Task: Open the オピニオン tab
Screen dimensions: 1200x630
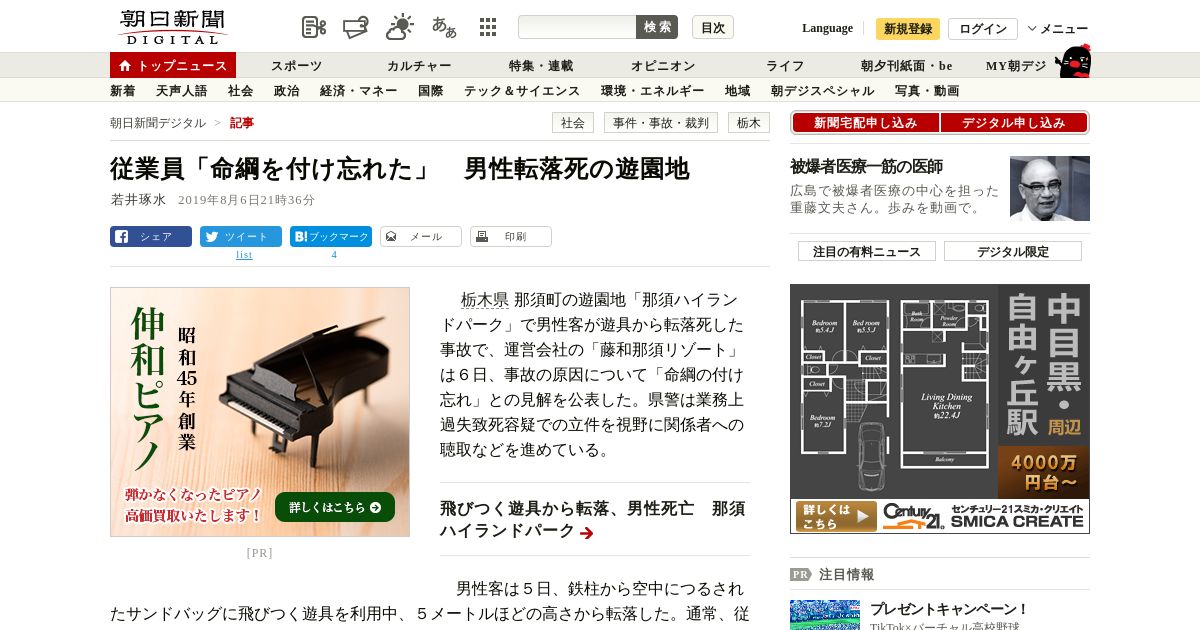Action: [663, 66]
